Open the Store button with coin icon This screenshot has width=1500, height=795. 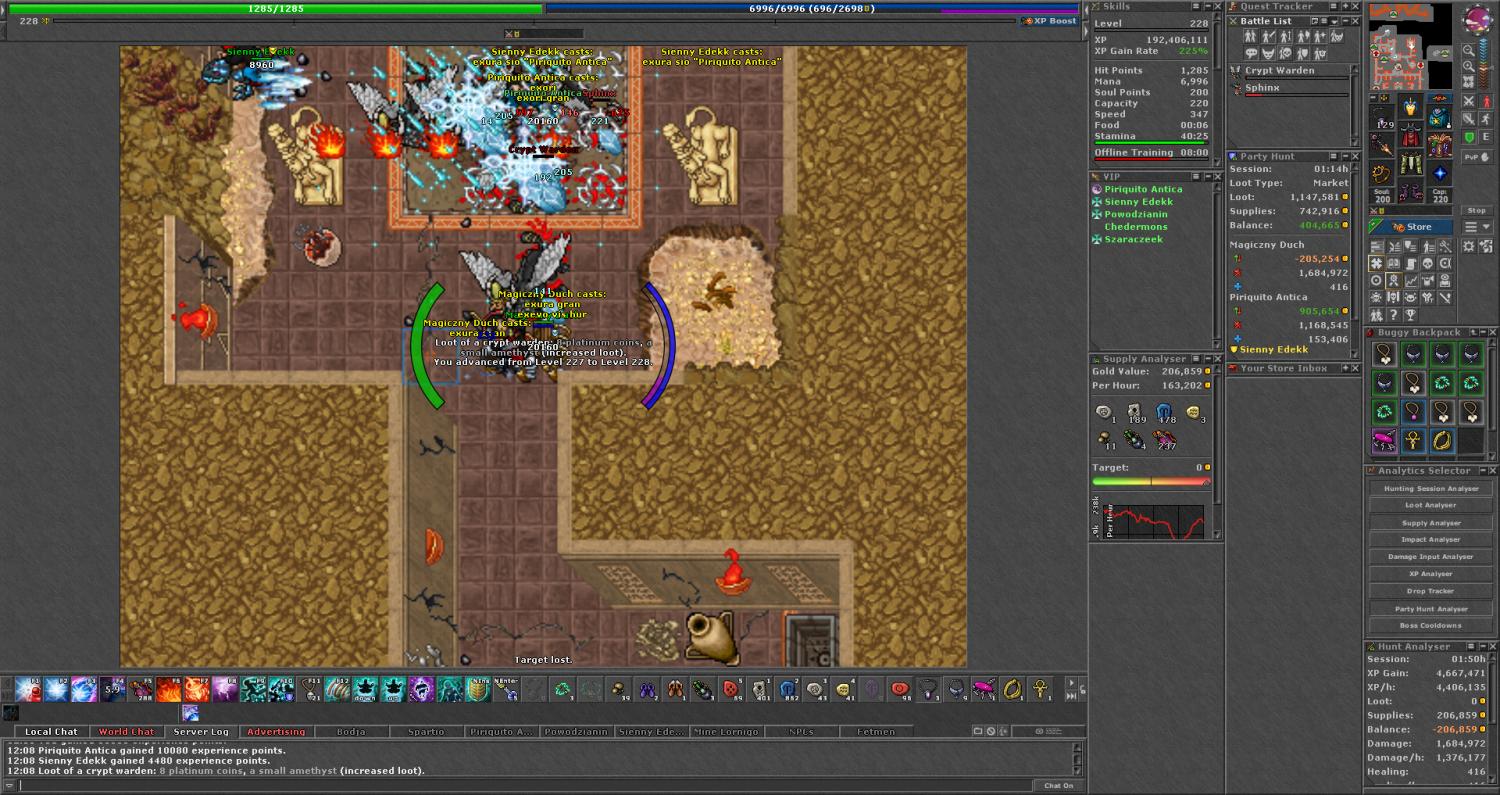(1410, 227)
